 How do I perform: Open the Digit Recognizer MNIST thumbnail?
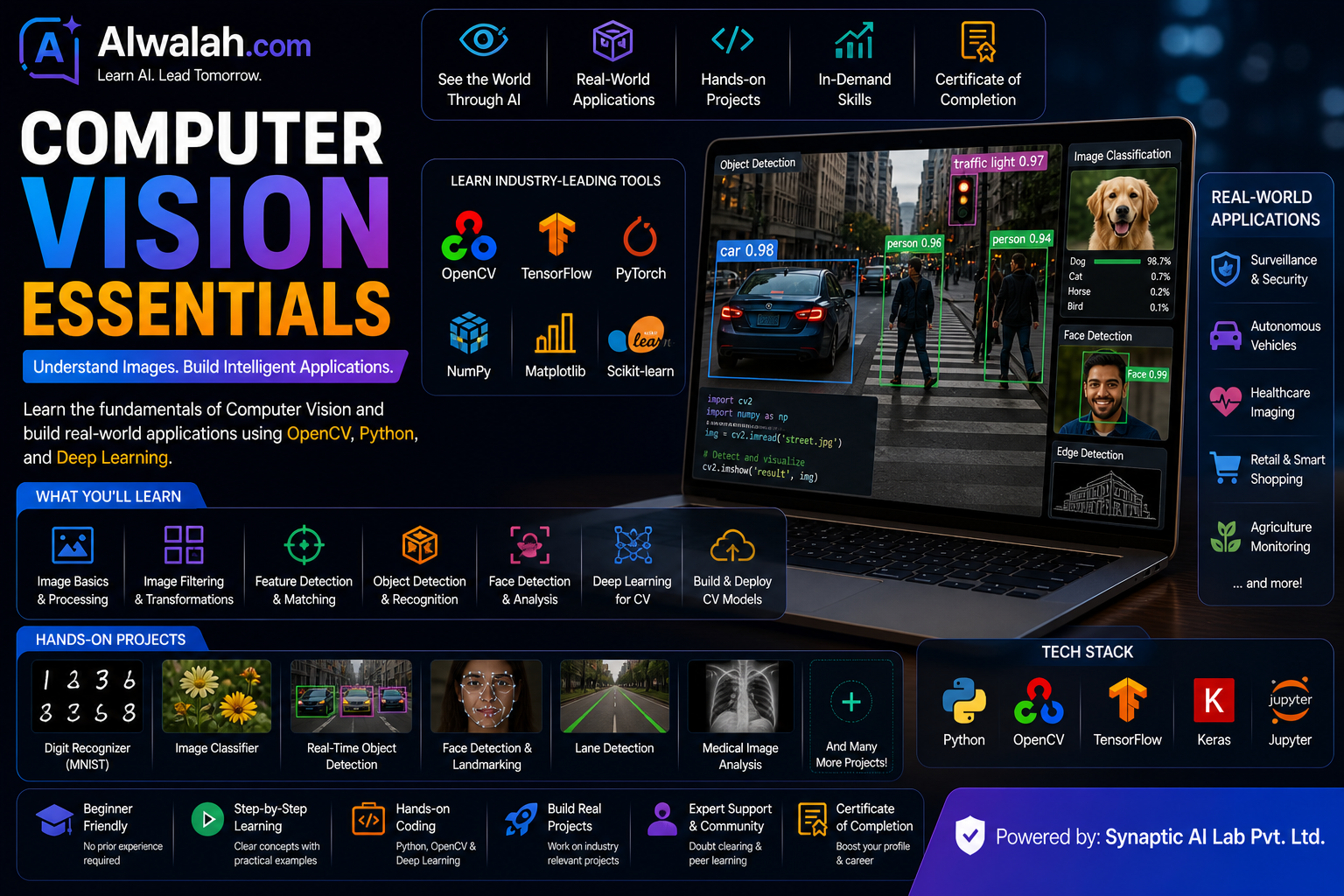(87, 696)
